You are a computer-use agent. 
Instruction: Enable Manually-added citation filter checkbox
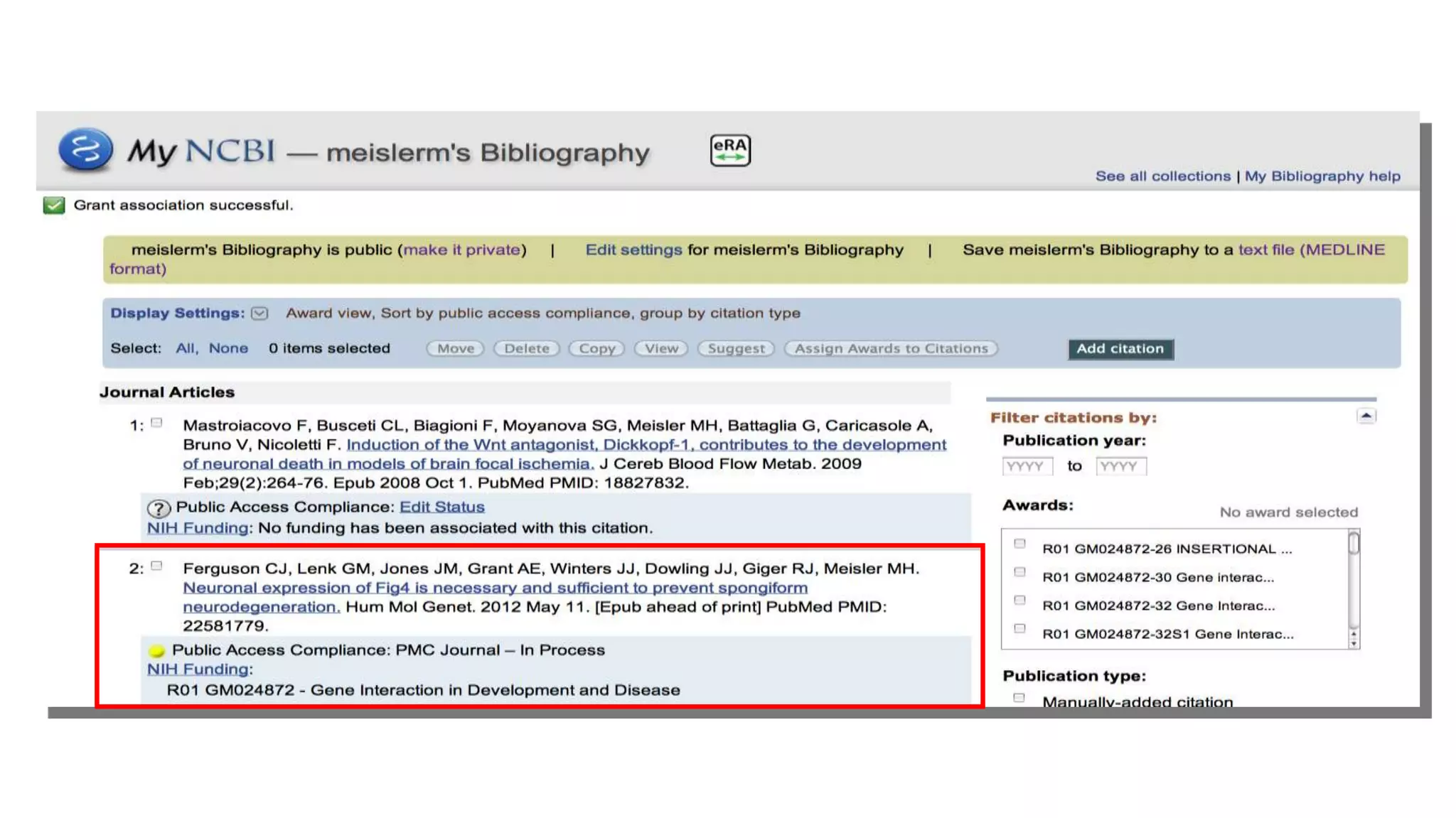coord(1019,698)
